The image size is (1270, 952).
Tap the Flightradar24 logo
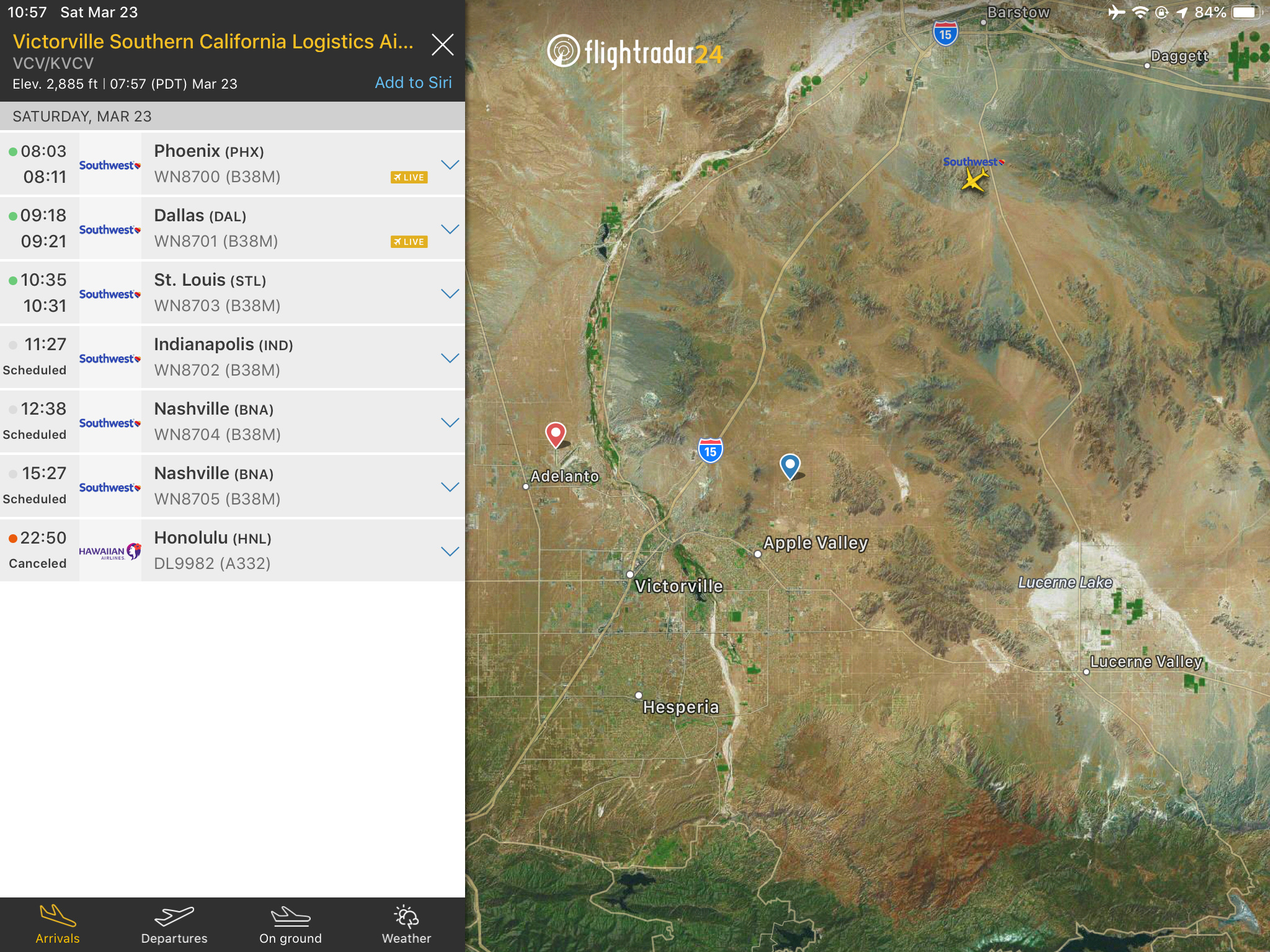pos(635,52)
